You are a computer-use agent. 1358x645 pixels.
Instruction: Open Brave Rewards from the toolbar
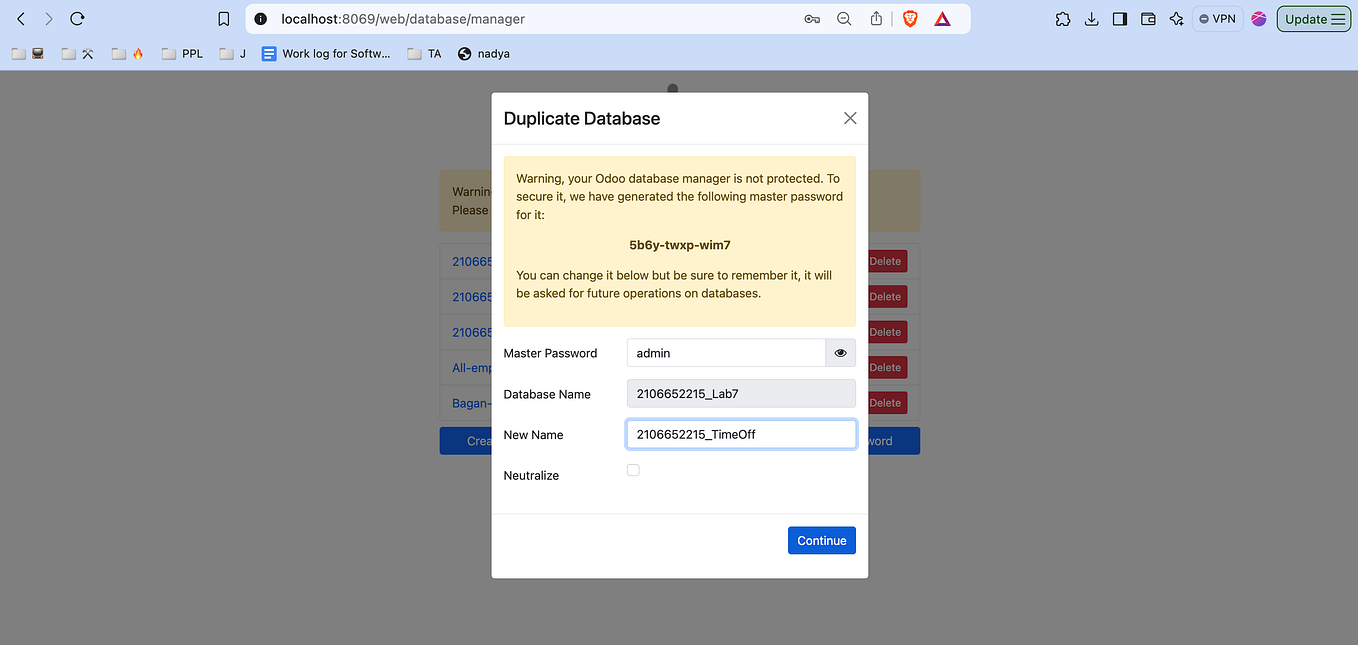tap(941, 18)
